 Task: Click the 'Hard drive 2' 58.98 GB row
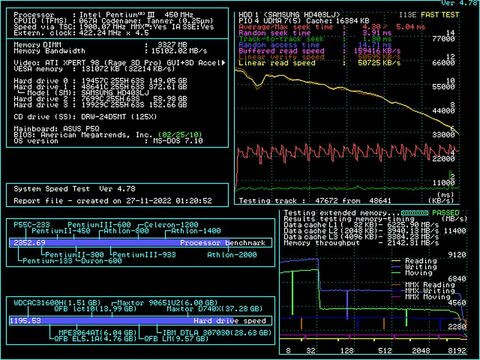click(x=100, y=99)
